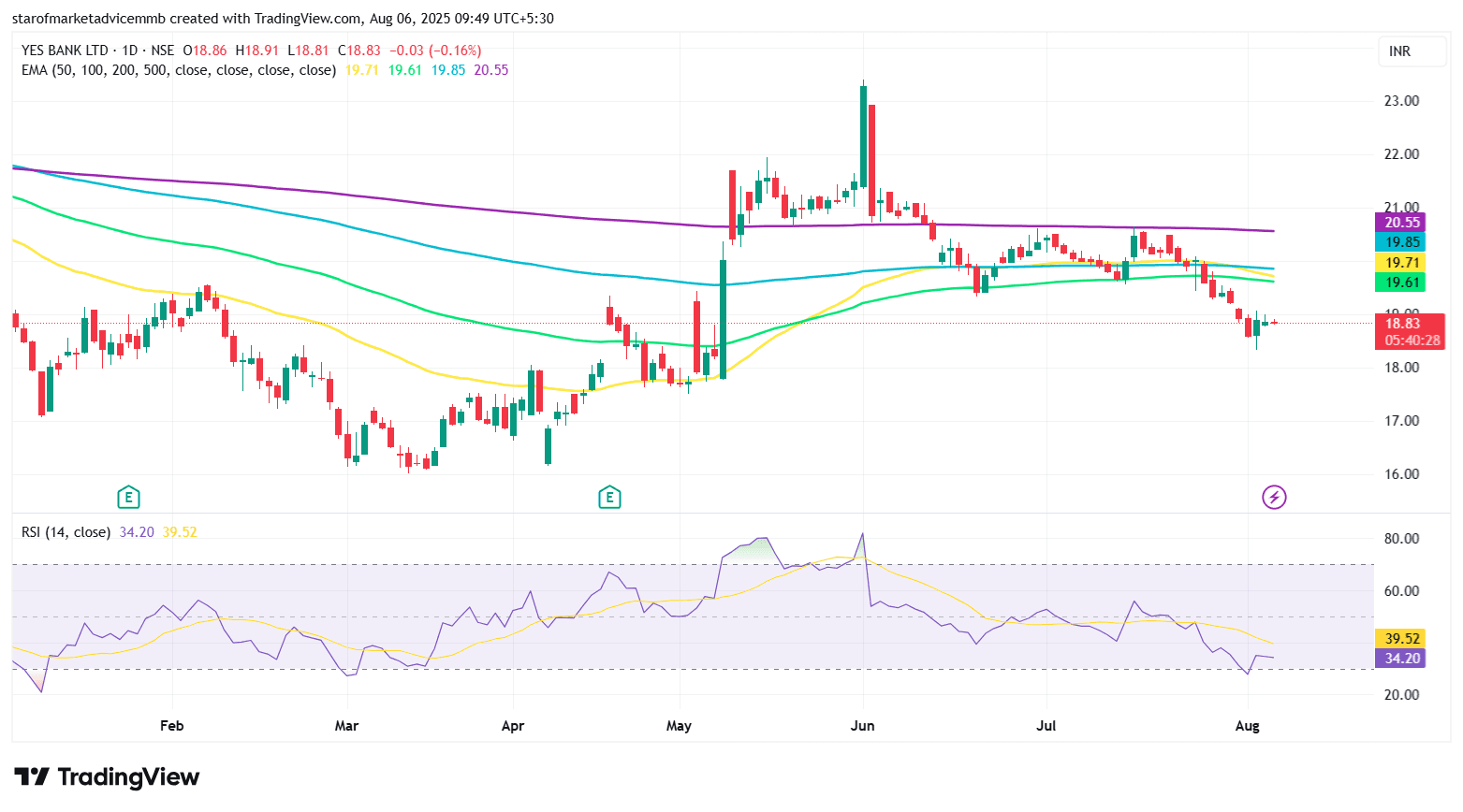
Task: Select the RSI (14, close) indicator legend
Action: [x=66, y=532]
